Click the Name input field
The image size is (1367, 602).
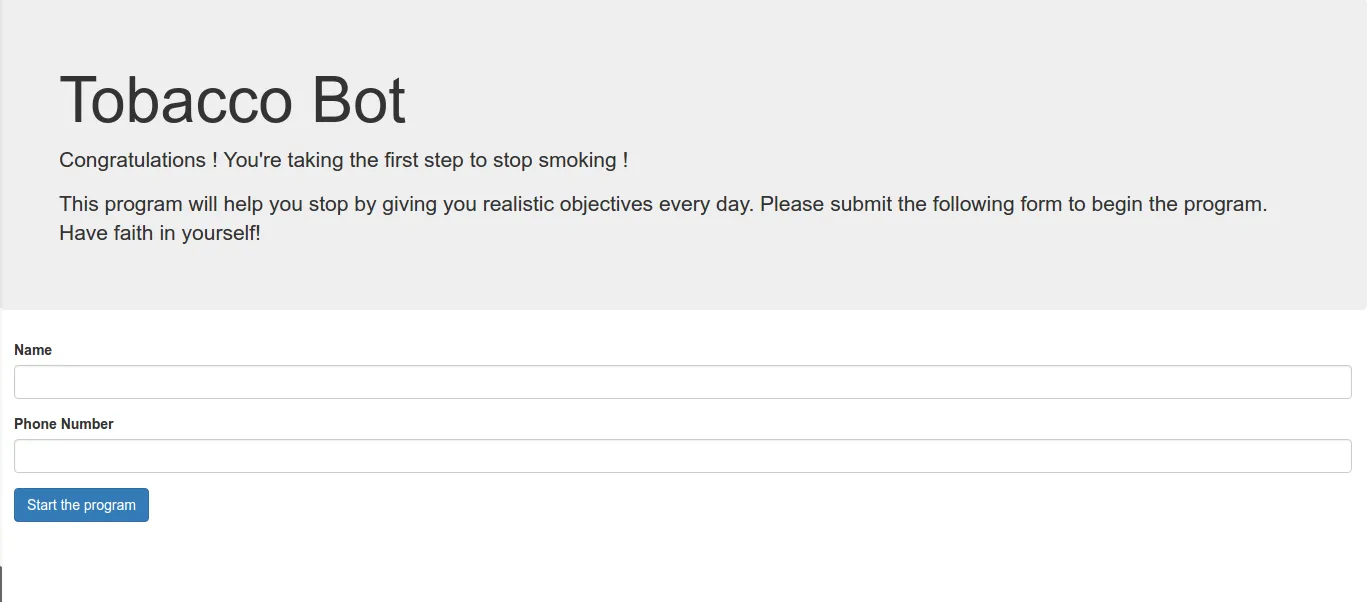tap(682, 382)
